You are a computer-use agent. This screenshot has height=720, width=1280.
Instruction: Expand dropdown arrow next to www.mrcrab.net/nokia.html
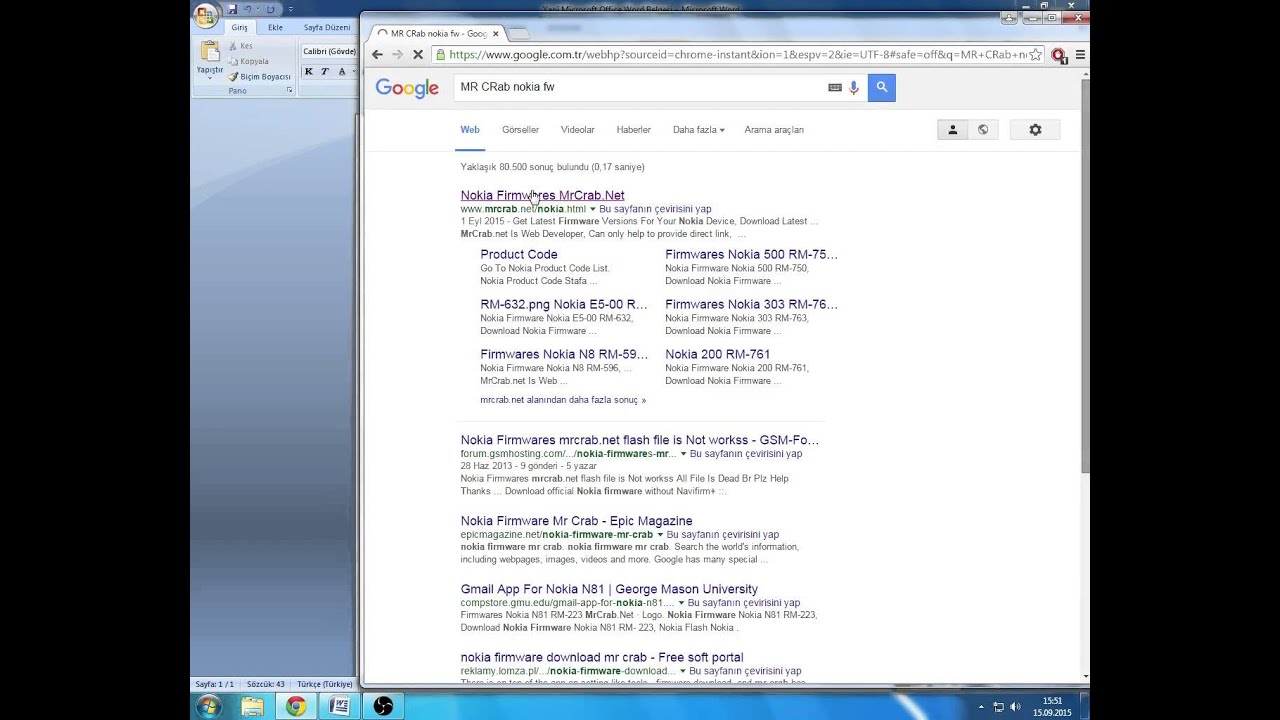coord(593,209)
